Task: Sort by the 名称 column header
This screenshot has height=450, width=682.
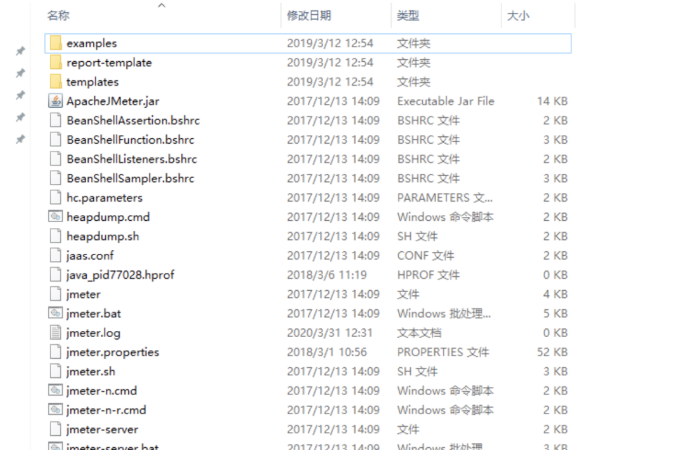Action: (x=58, y=16)
